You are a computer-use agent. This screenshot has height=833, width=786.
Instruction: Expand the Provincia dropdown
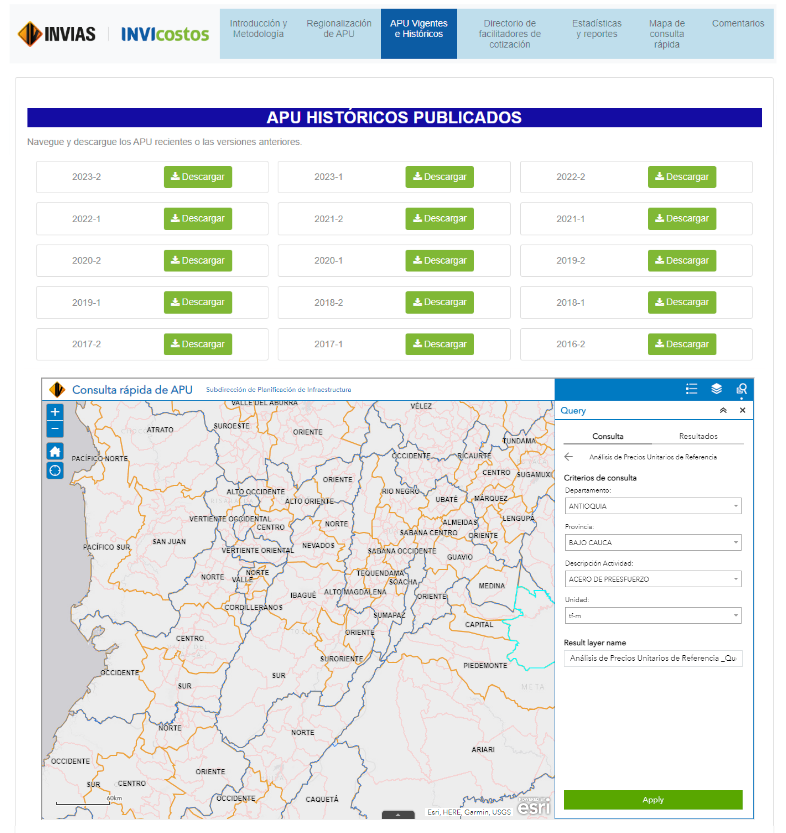click(x=653, y=543)
